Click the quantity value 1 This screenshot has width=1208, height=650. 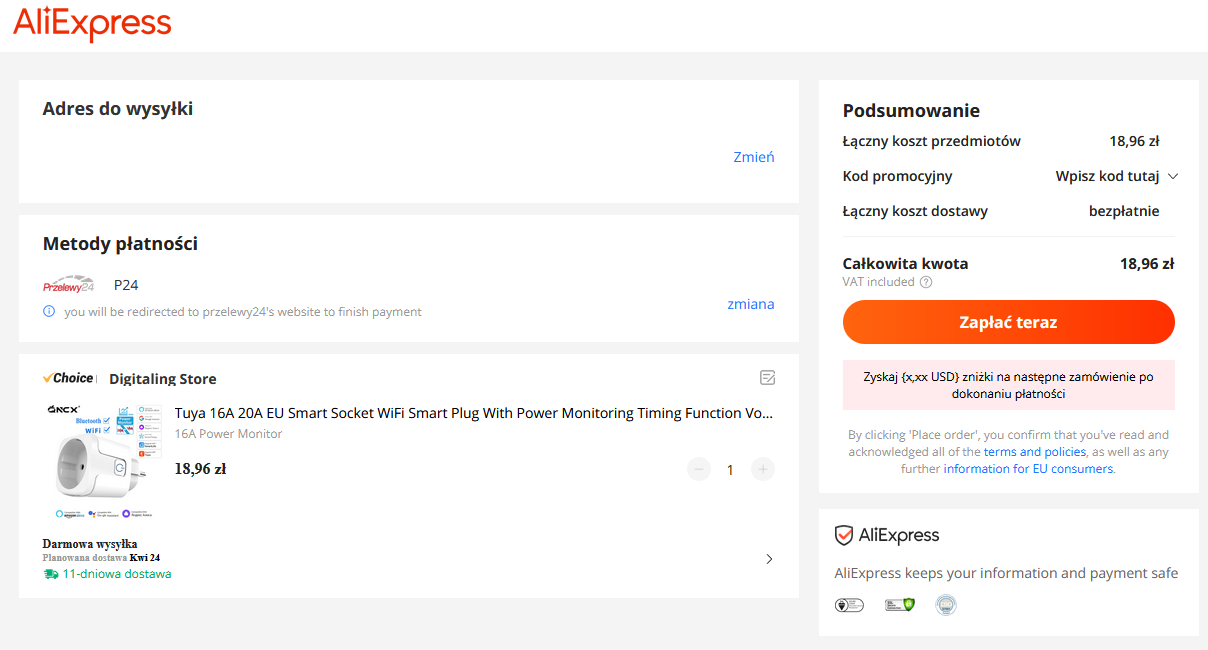click(730, 470)
